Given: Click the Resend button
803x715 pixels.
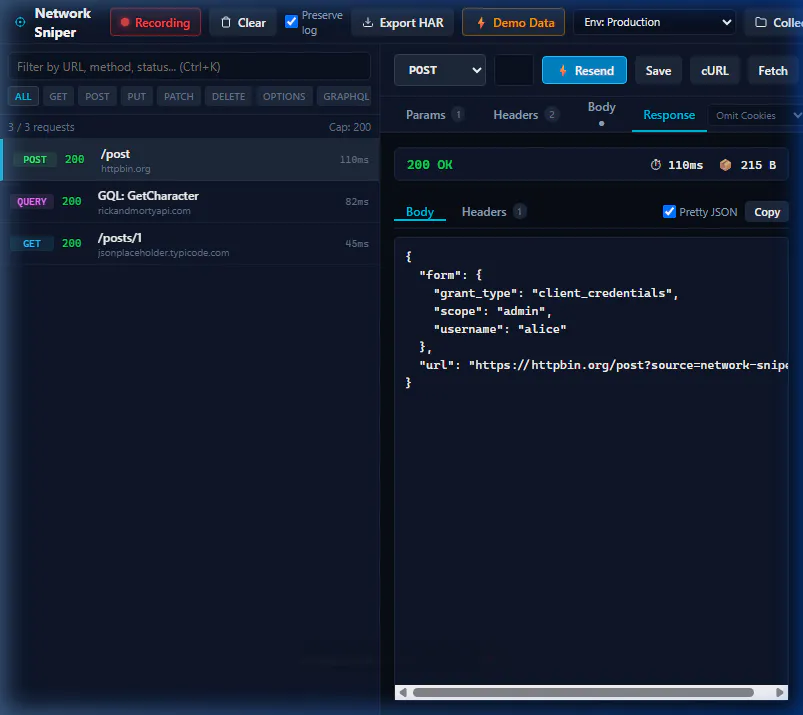Looking at the screenshot, I should coord(584,70).
